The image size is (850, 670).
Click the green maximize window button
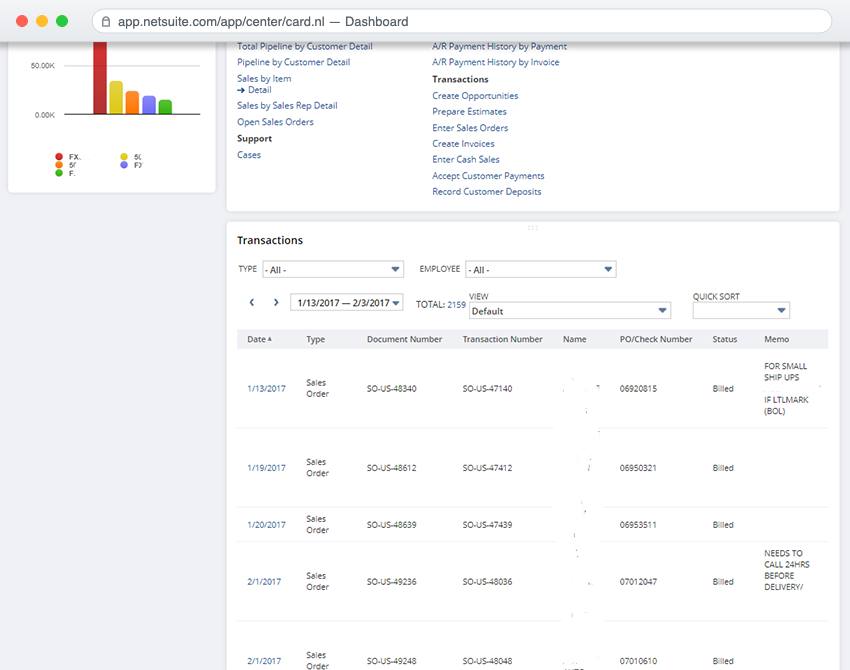[62, 21]
